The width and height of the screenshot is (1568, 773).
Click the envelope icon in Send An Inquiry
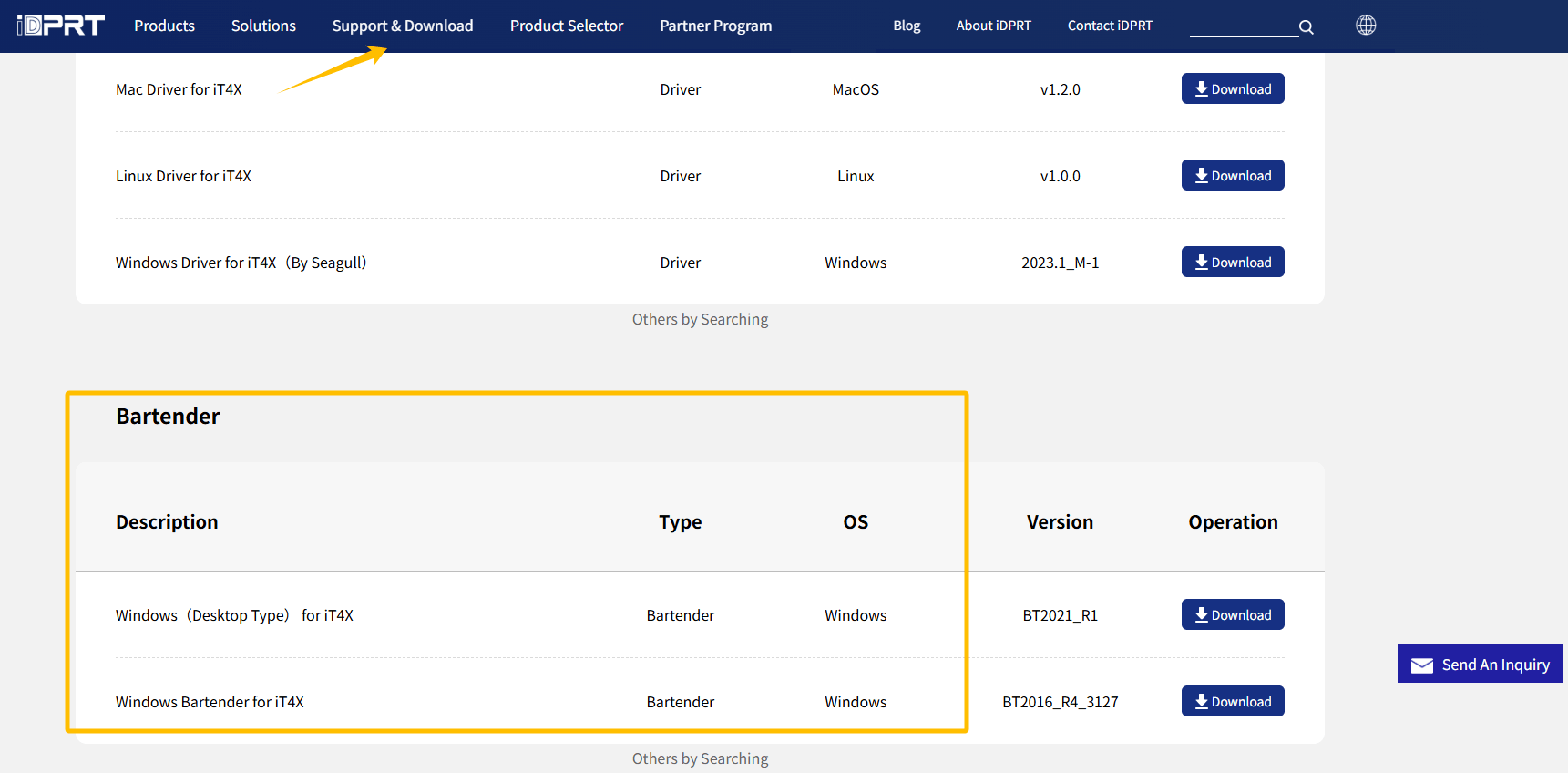click(1421, 665)
